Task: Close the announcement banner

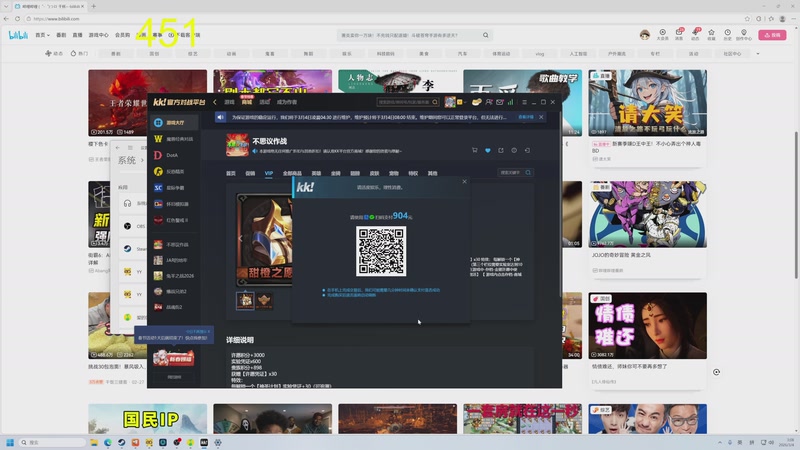Action: (541, 117)
